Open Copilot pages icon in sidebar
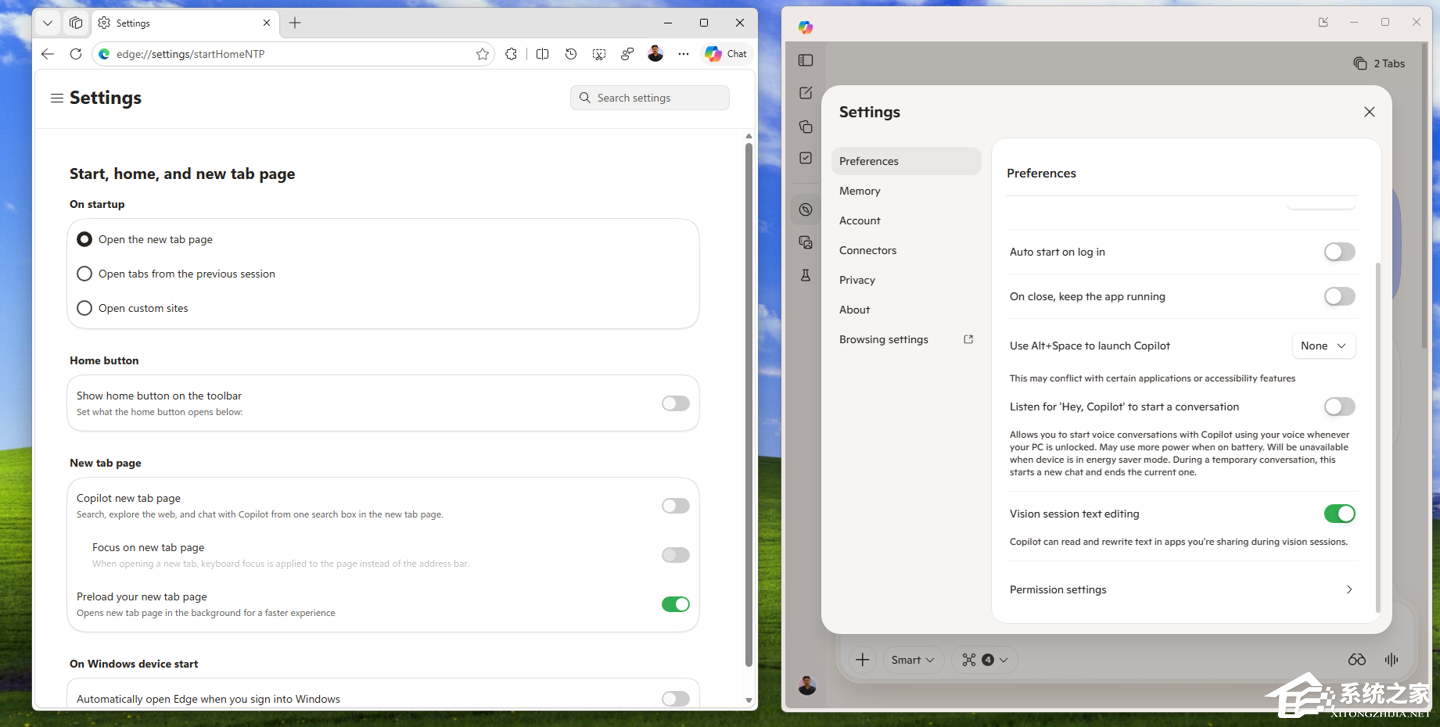Image resolution: width=1440 pixels, height=727 pixels. click(806, 127)
